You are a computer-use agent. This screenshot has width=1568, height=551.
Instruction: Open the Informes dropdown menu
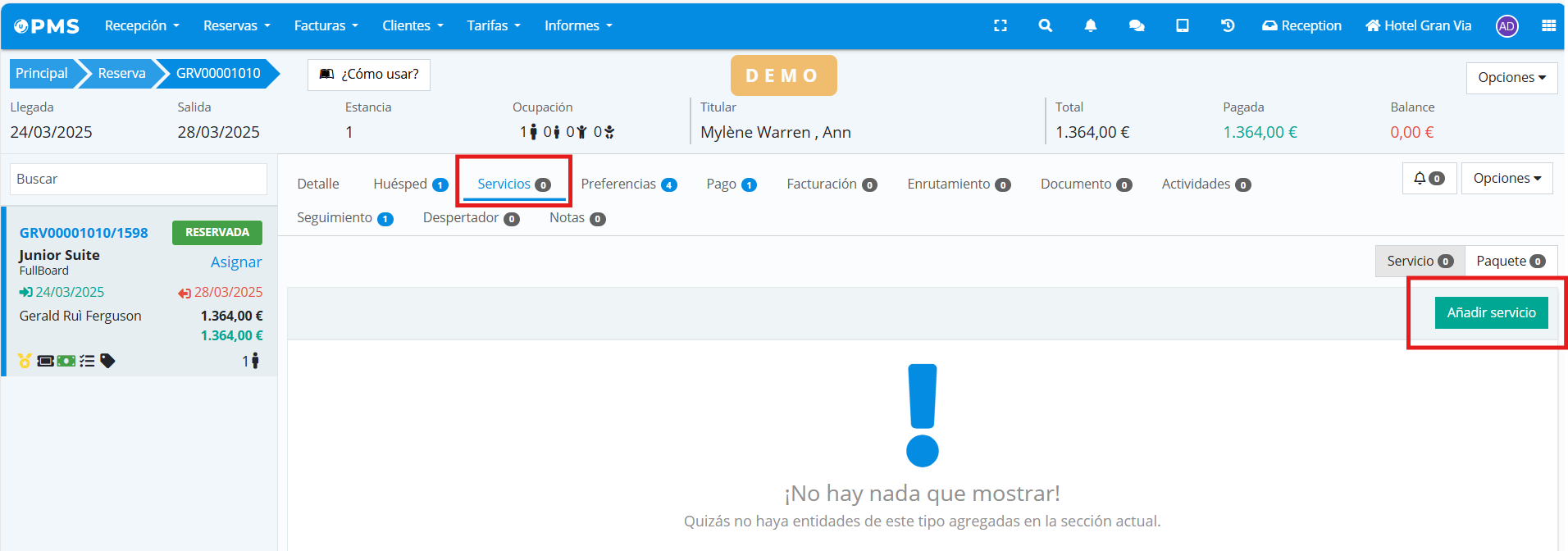click(x=577, y=25)
